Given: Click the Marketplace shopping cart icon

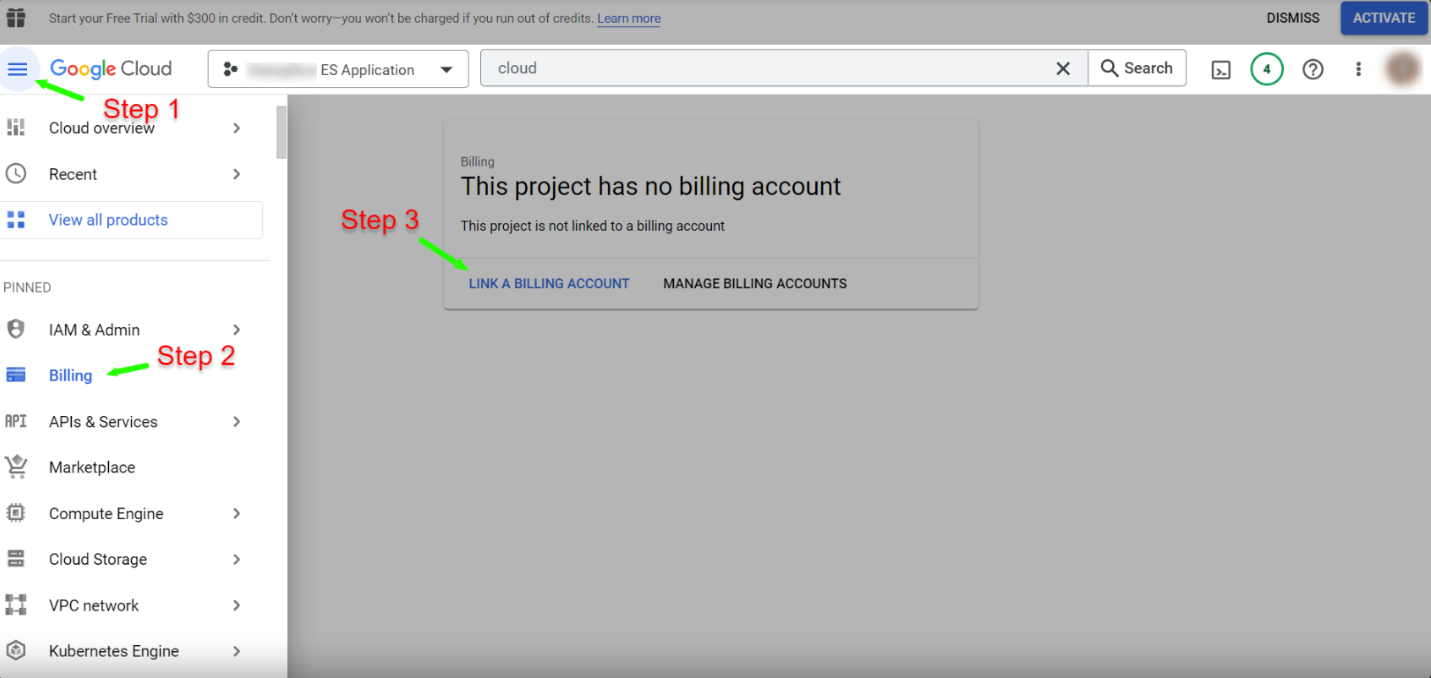Looking at the screenshot, I should click(16, 467).
